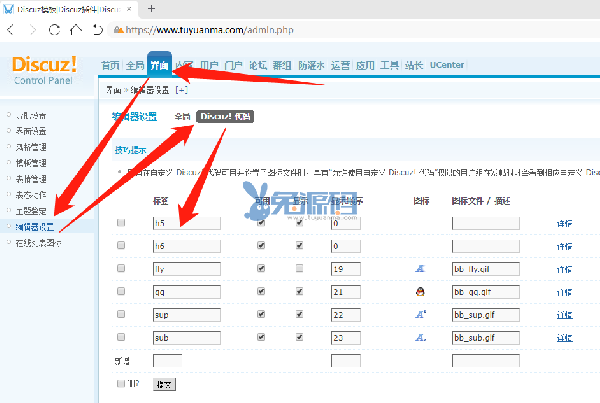Toggle 可用 checkbox in the qq row
The height and width of the screenshot is (403, 600).
pyautogui.click(x=261, y=291)
